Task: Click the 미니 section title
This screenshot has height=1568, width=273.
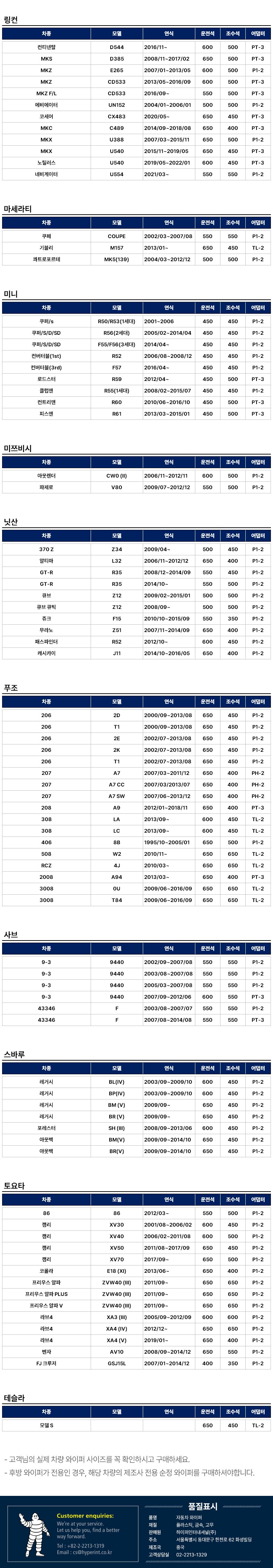Action: pos(11,294)
